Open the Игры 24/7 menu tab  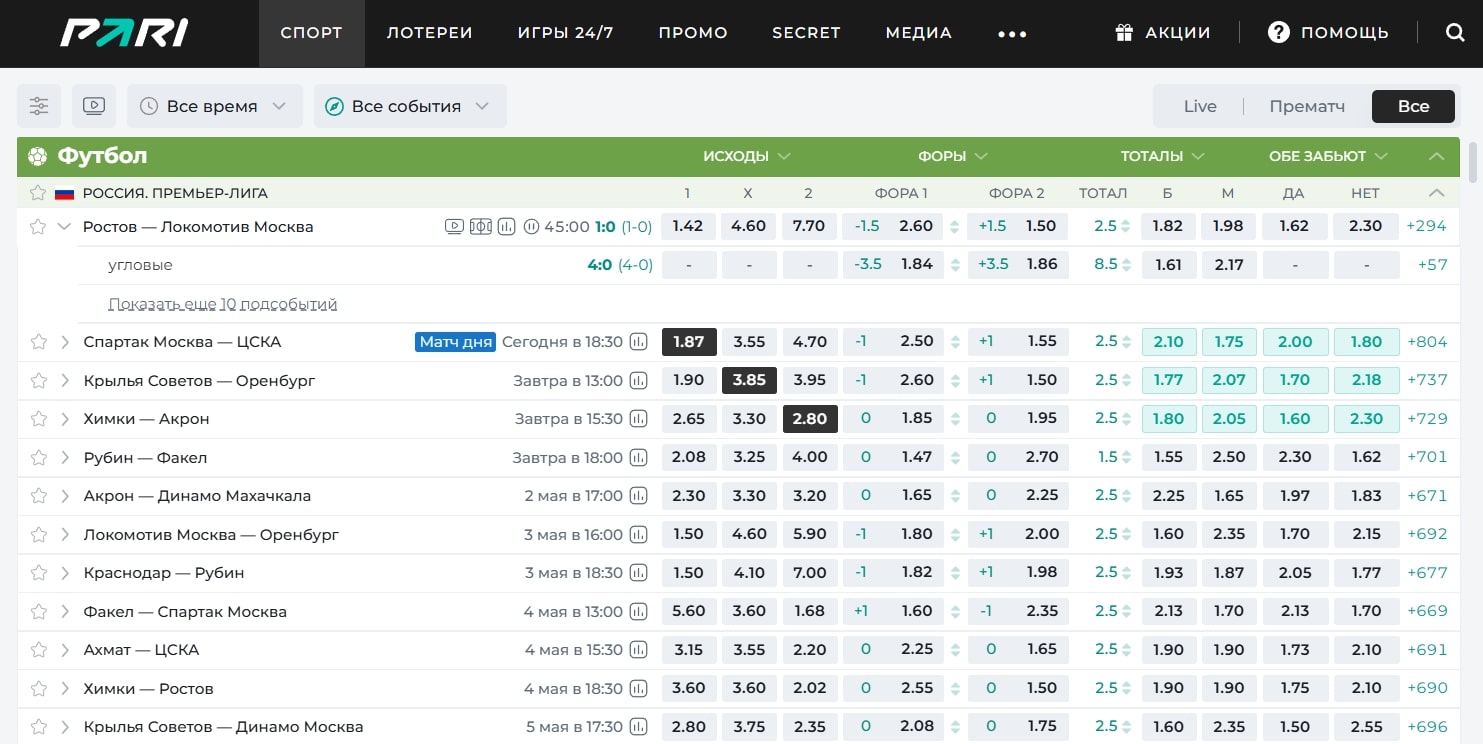click(x=566, y=33)
